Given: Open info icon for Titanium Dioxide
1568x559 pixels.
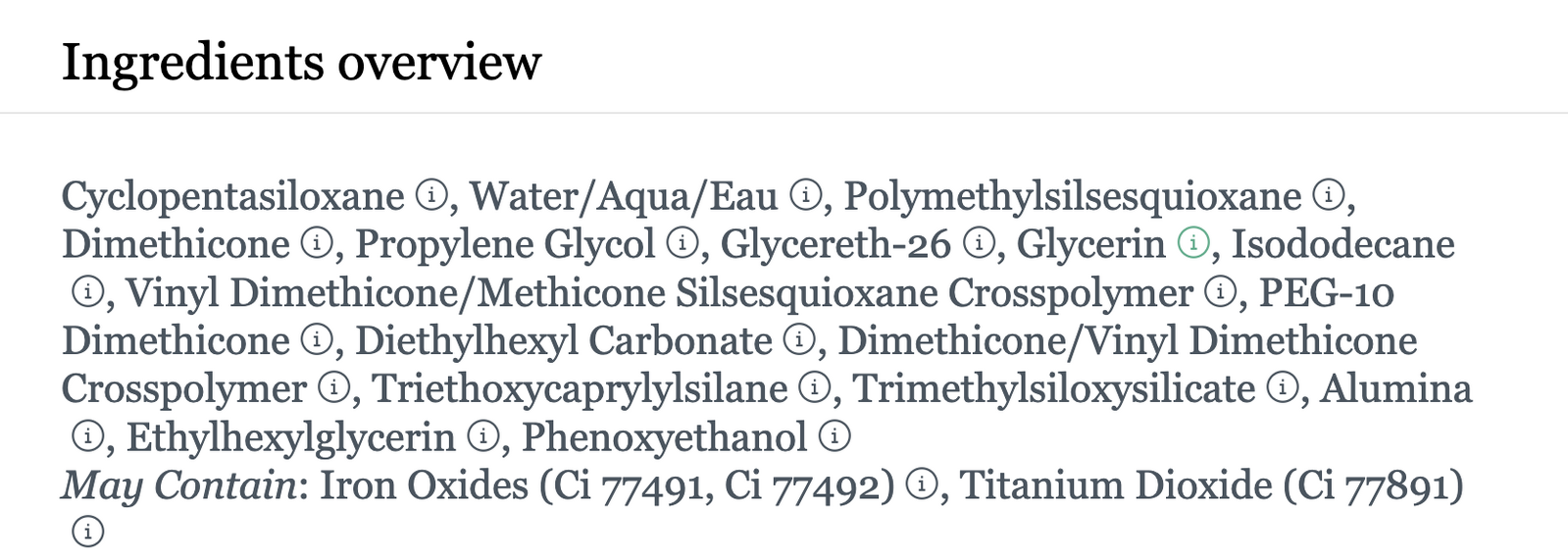Looking at the screenshot, I should pyautogui.click(x=88, y=532).
